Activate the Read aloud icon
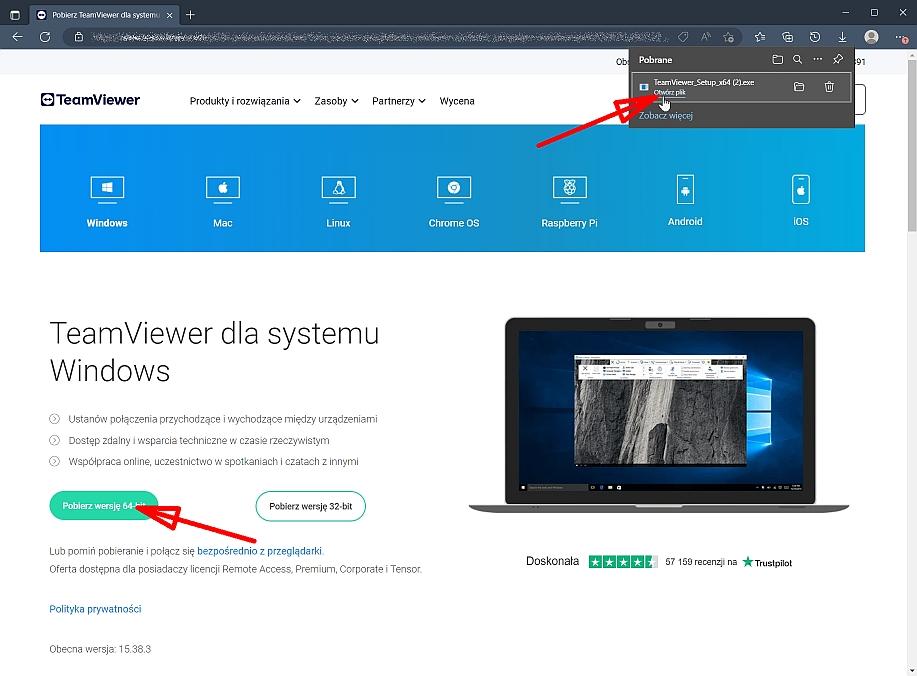 point(706,37)
